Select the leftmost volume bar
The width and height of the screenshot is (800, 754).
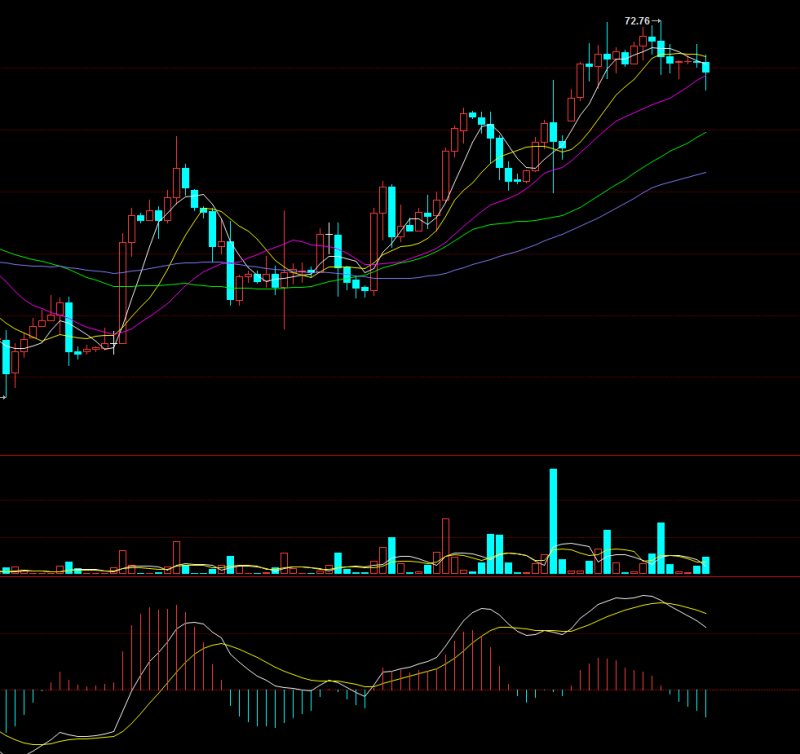(x=6, y=570)
